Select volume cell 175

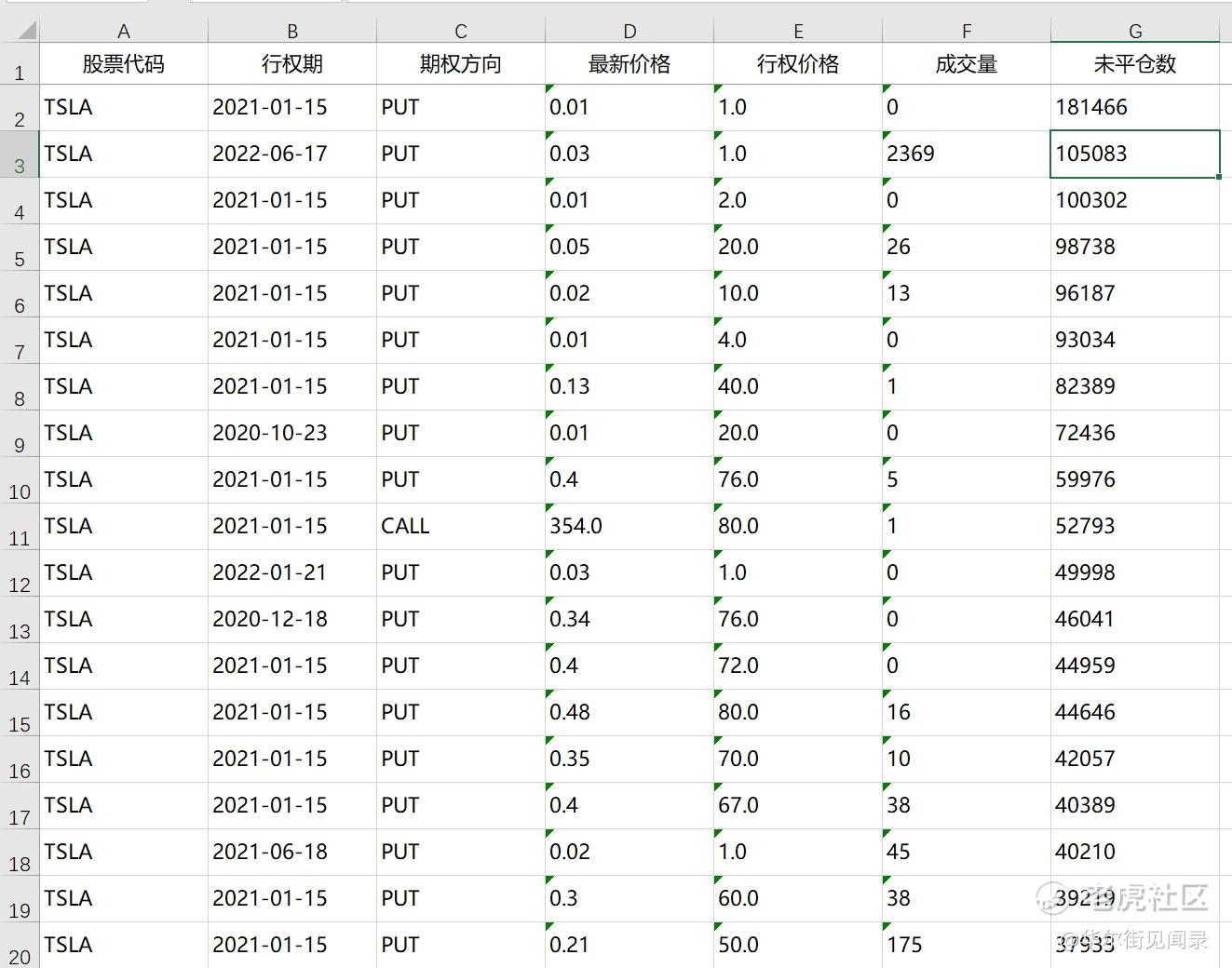click(x=966, y=945)
